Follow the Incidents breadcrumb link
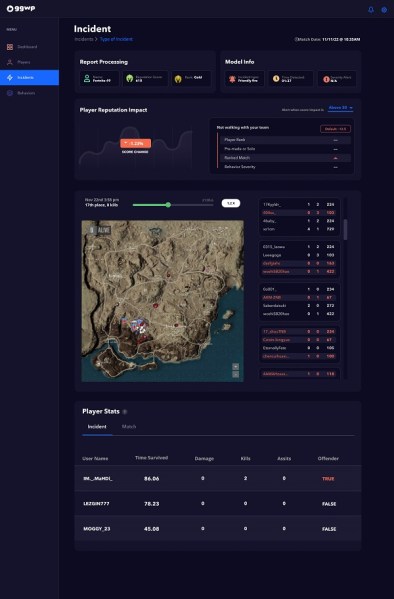Image resolution: width=394 pixels, height=599 pixels. [84, 39]
